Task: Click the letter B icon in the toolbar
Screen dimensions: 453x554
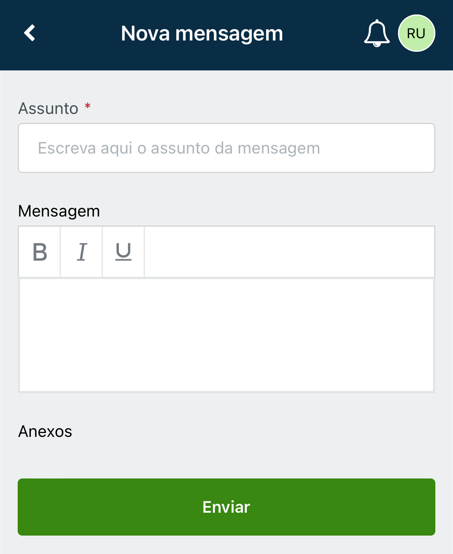Action: (40, 252)
